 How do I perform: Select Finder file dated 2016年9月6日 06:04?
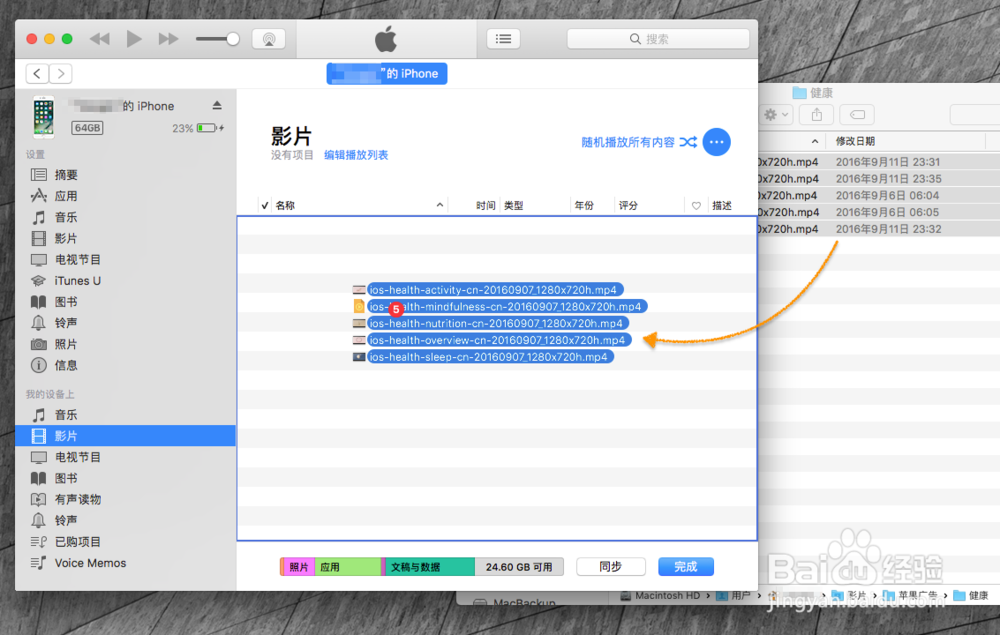(879, 195)
